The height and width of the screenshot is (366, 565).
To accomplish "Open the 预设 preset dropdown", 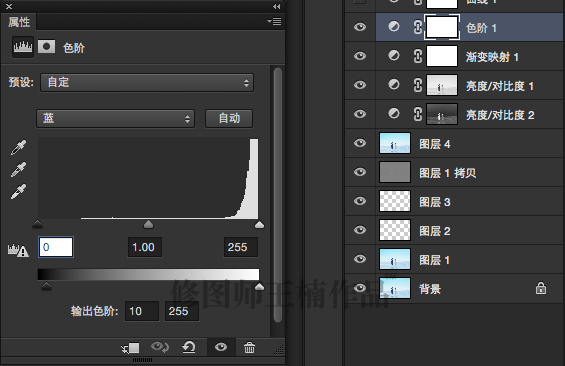I will [147, 82].
